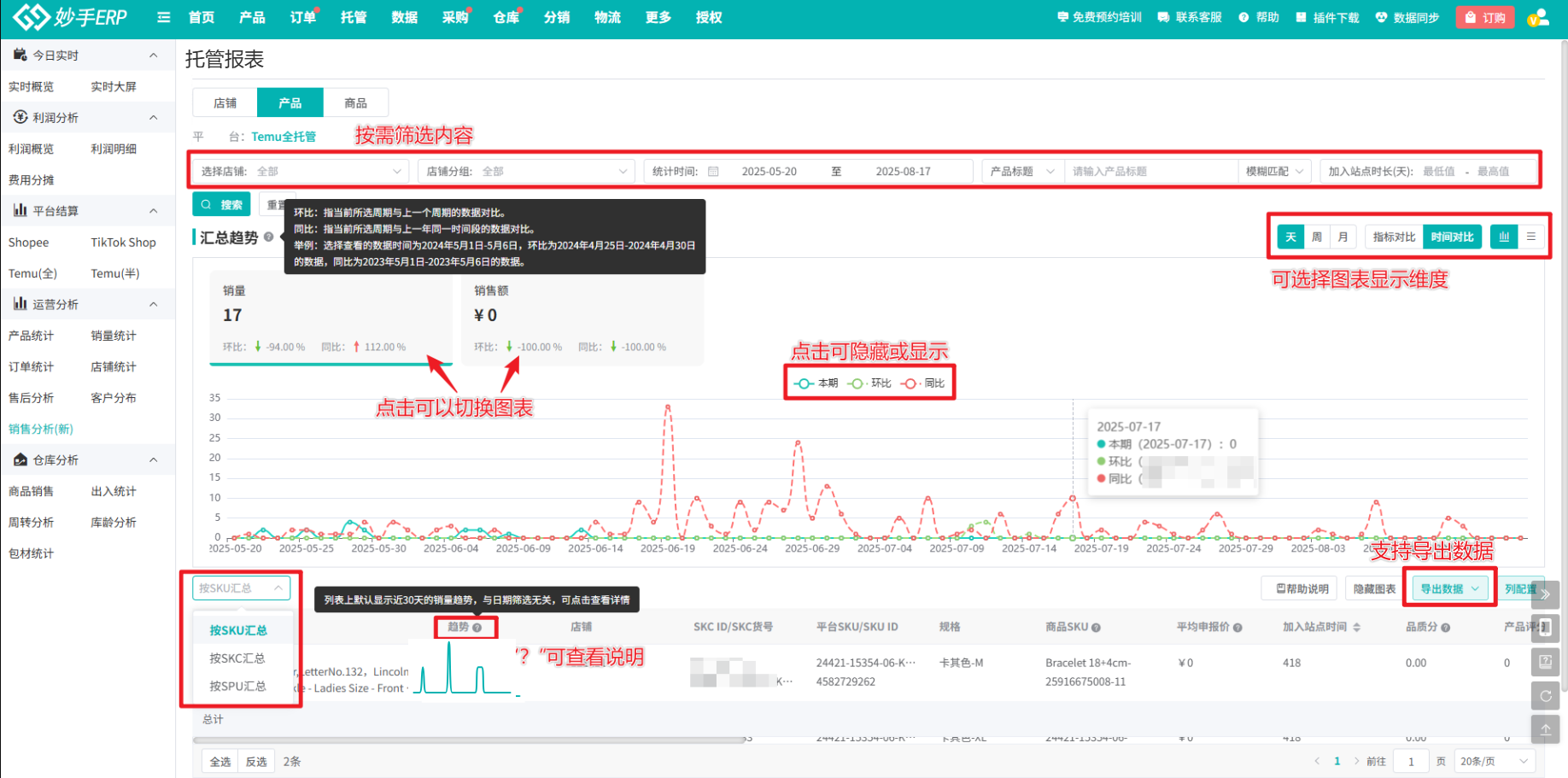Toggle 环比 series in chart legend

click(x=870, y=383)
